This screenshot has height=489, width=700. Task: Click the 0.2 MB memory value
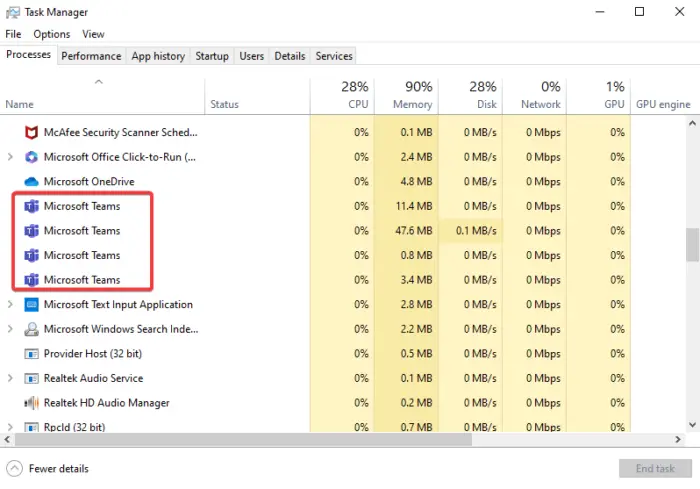pos(416,403)
